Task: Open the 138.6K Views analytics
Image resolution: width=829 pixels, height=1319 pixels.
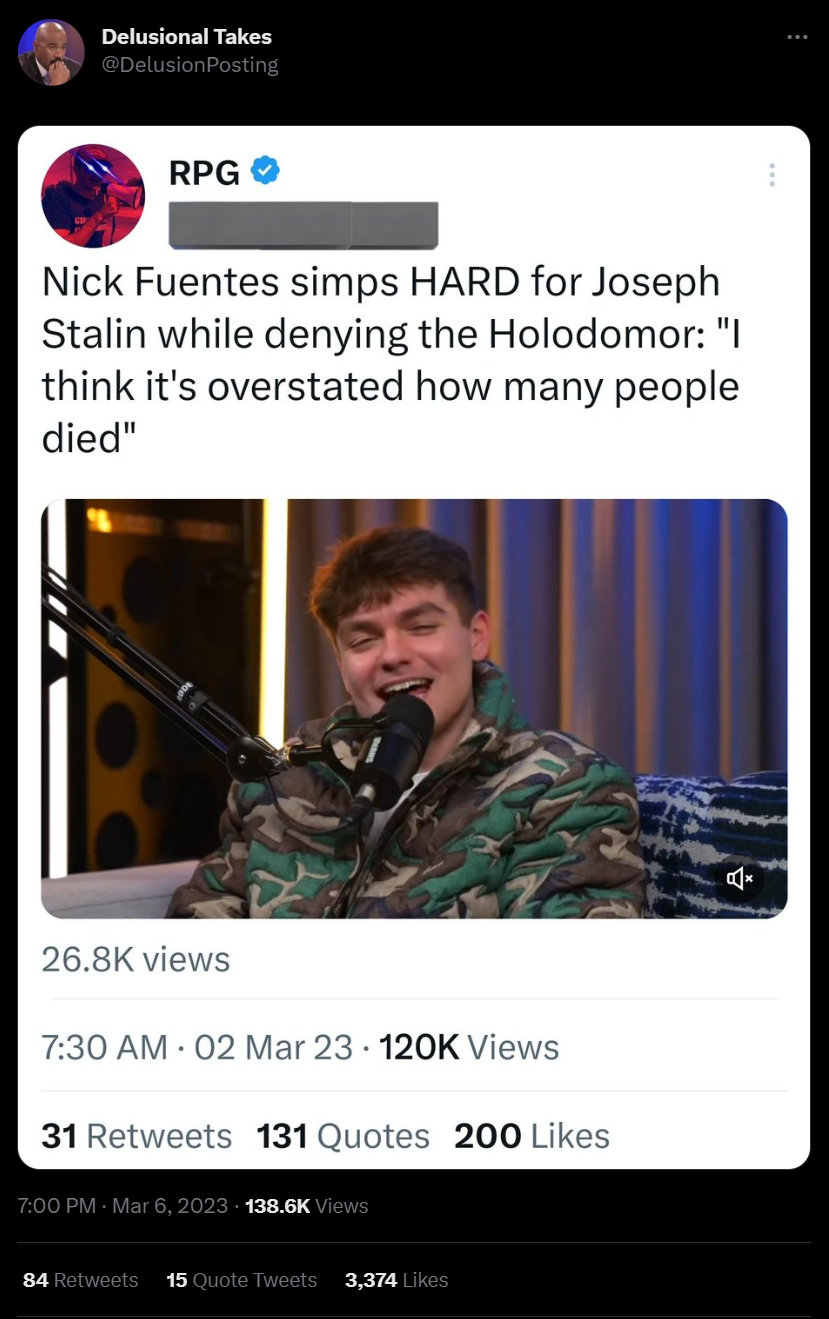Action: tap(306, 1206)
